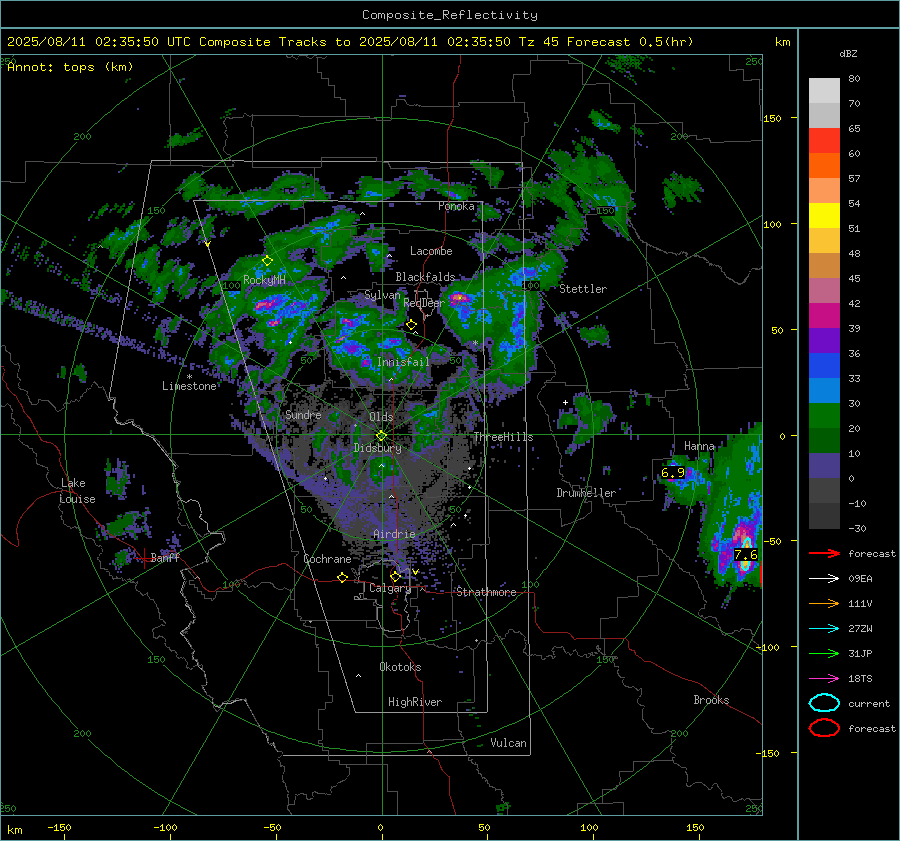This screenshot has height=841, width=900.
Task: Click the Drumheller city label
Action: pyautogui.click(x=586, y=493)
